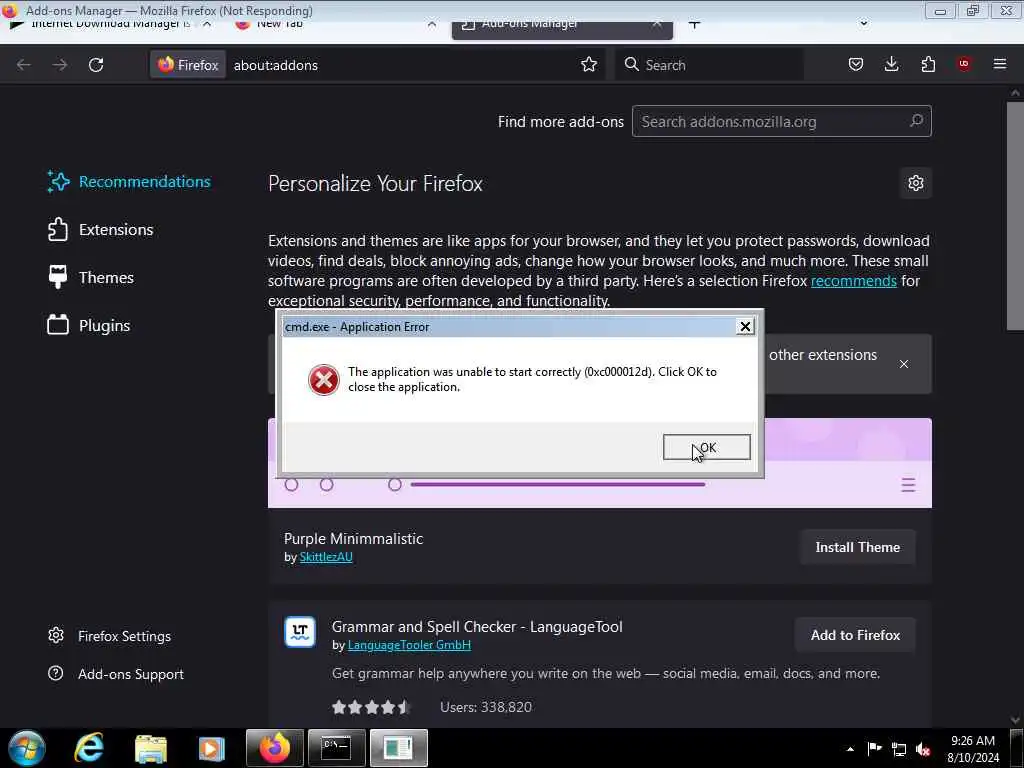Click OK in the cmd.exe error dialog
This screenshot has height=768, width=1024.
pos(707,447)
